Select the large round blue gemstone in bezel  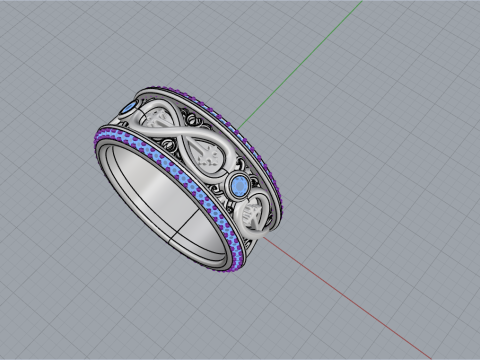pos(239,186)
